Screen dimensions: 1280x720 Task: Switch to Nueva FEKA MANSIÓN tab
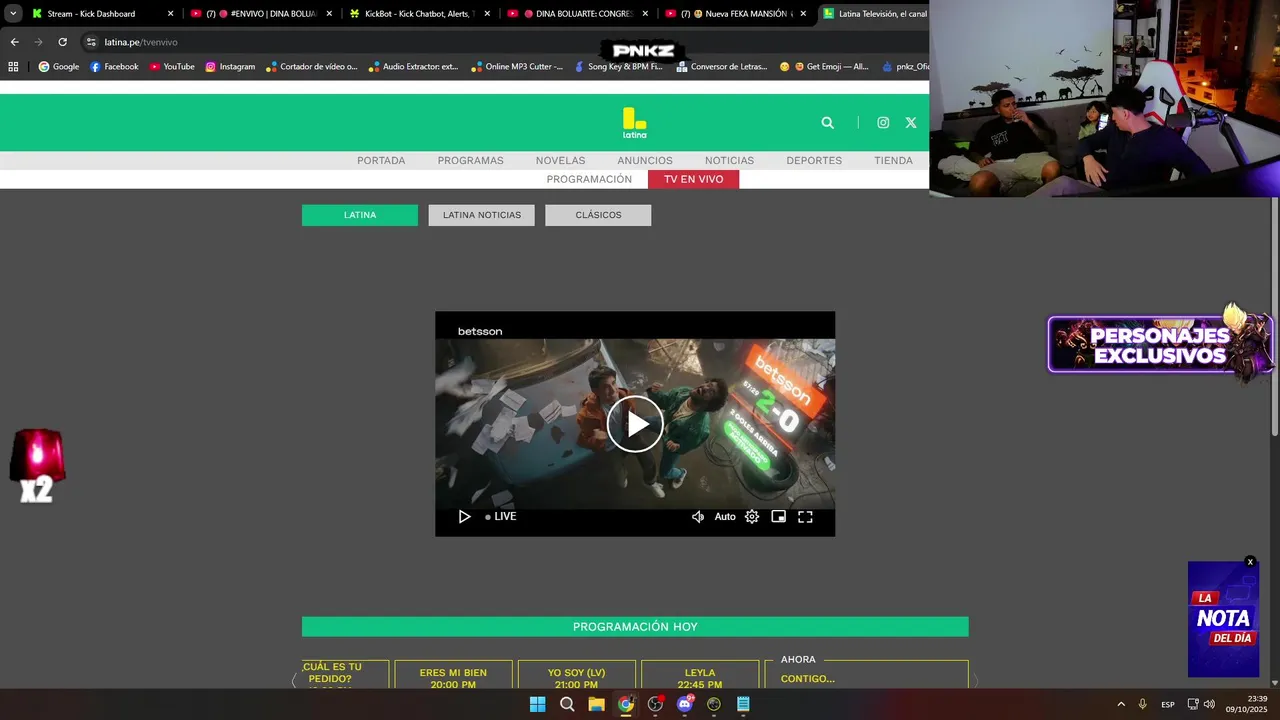(737, 14)
